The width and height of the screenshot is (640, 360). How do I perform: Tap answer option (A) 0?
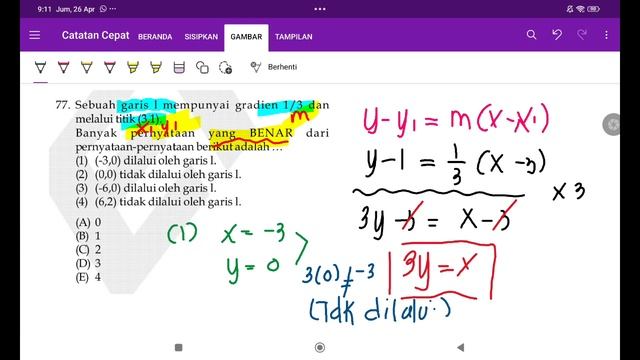click(88, 222)
